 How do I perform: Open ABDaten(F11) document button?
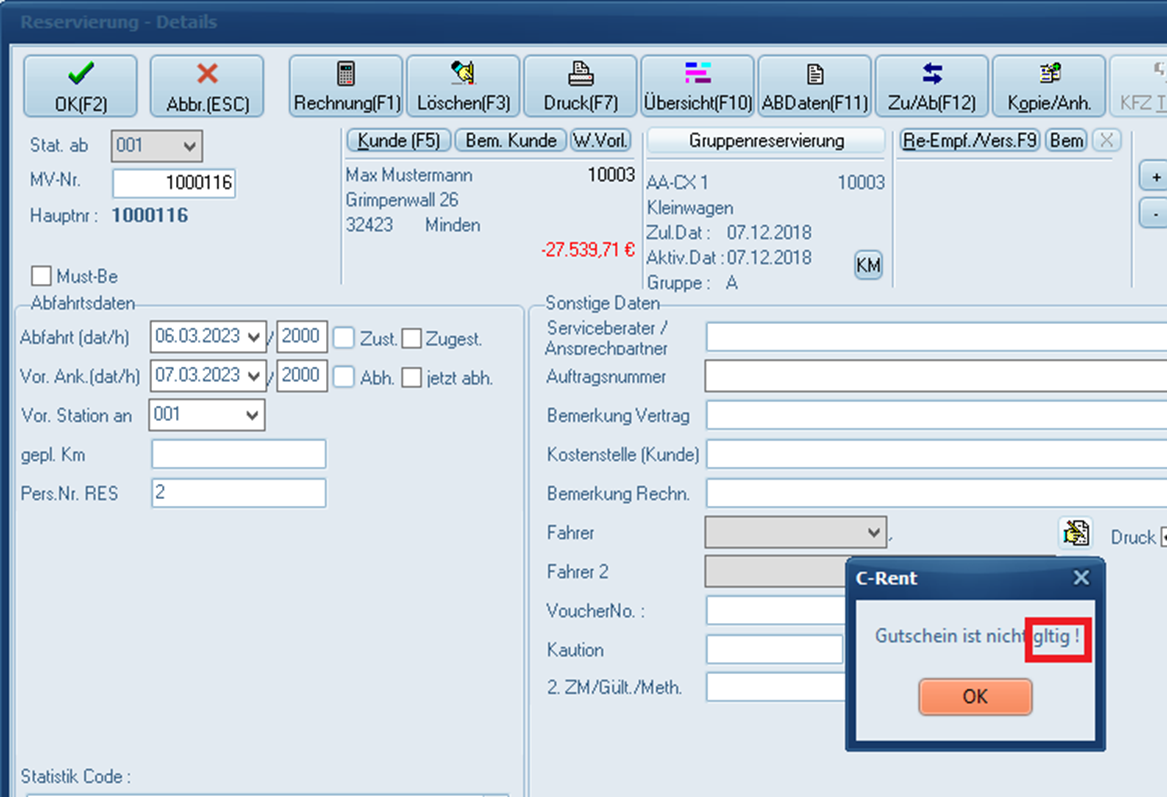814,87
